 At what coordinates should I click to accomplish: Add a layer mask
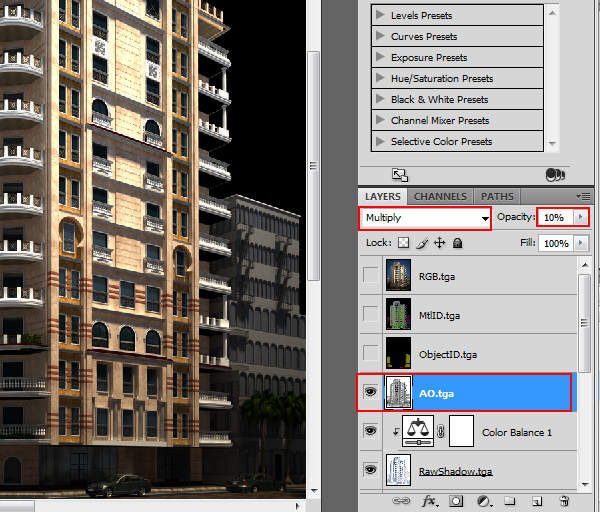(x=457, y=500)
